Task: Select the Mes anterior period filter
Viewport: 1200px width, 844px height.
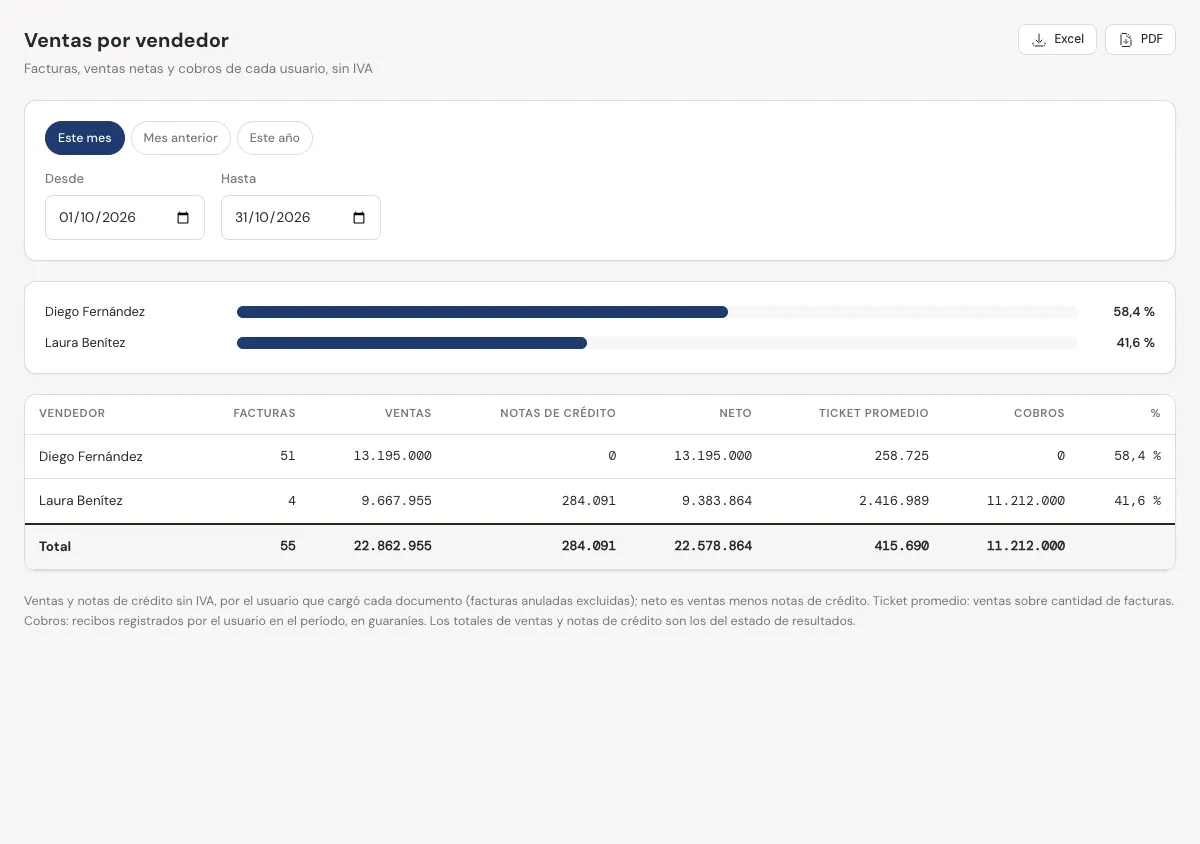Action: pos(181,138)
